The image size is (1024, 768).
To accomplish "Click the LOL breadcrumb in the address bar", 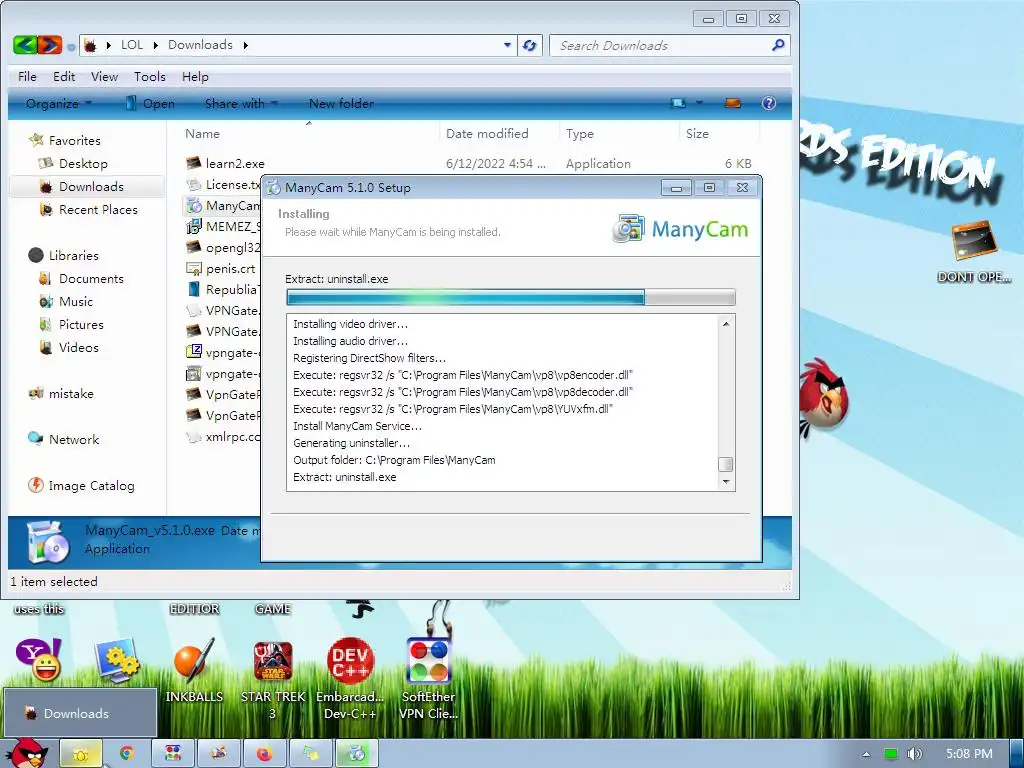I will [131, 45].
